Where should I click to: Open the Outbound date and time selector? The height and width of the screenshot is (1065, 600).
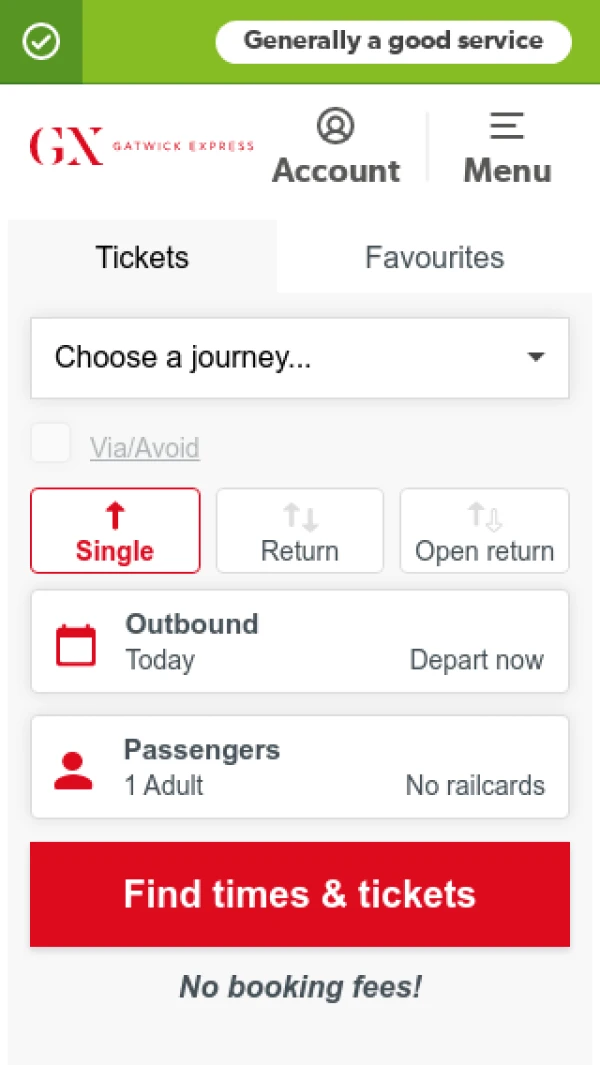300,641
